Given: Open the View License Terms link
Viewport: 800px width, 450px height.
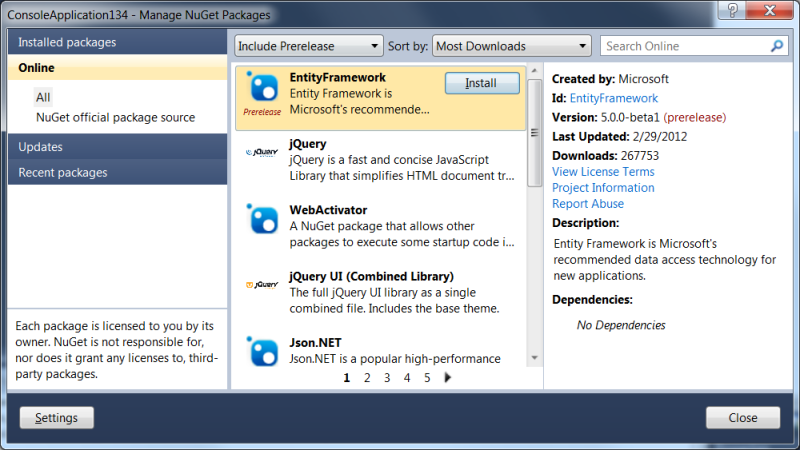Looking at the screenshot, I should tap(603, 172).
